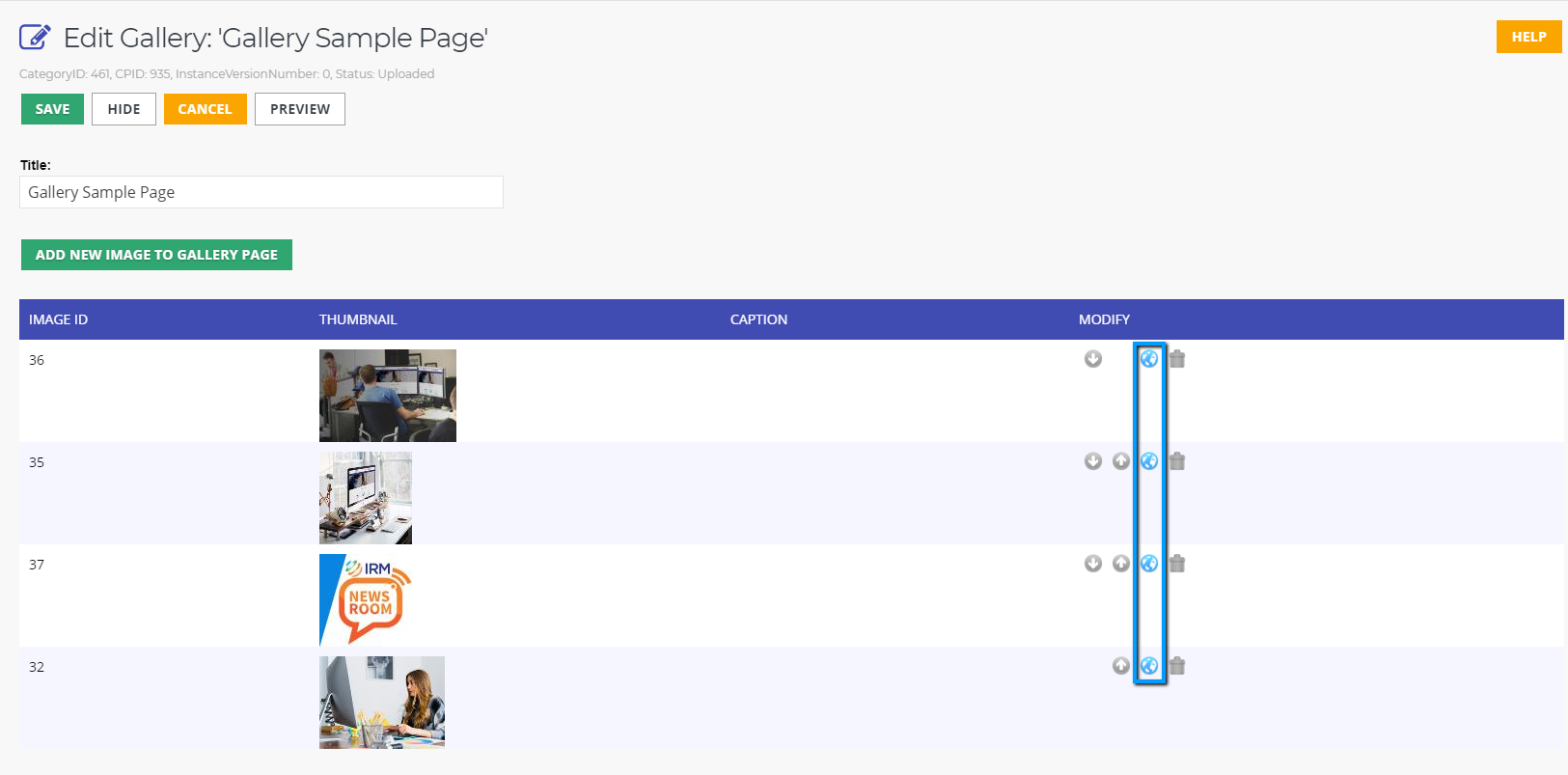Move image 32 up in order

(1120, 666)
